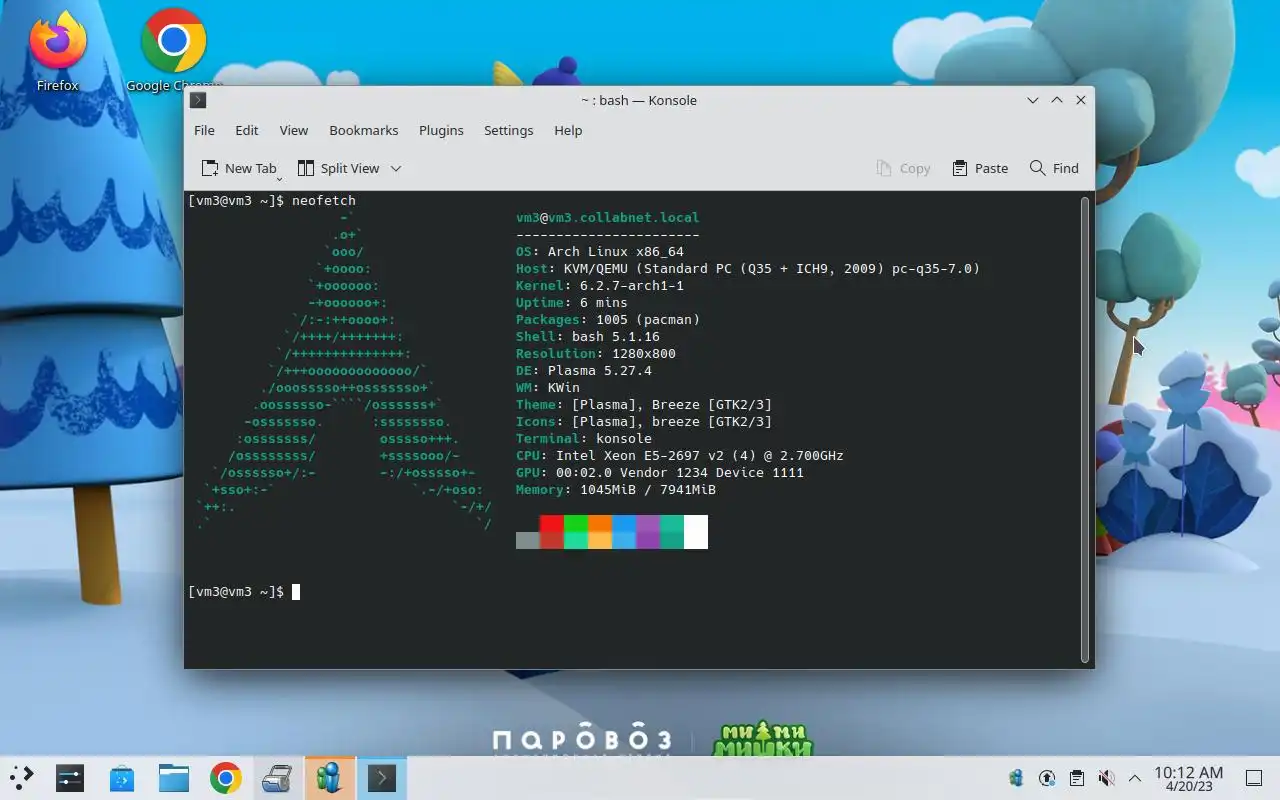Click the Split View toolbar button
Viewport: 1280px width, 800px height.
[x=339, y=168]
